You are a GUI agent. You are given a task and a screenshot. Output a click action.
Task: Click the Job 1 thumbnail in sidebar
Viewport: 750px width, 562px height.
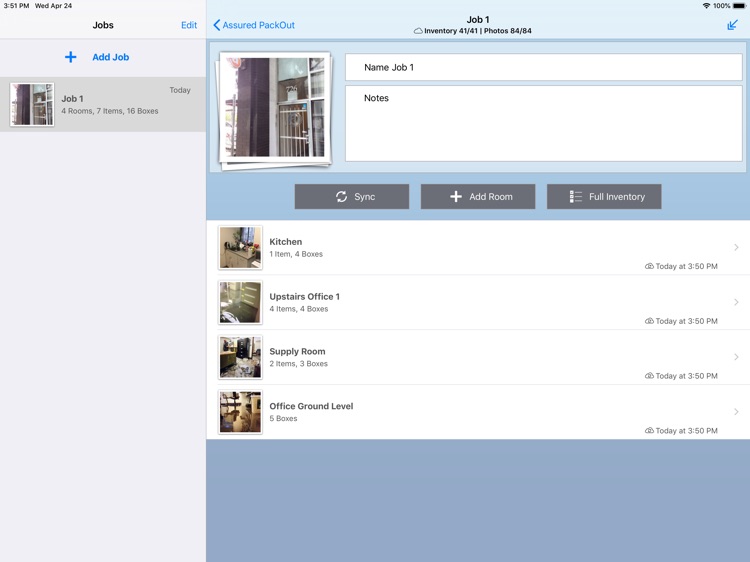(32, 104)
